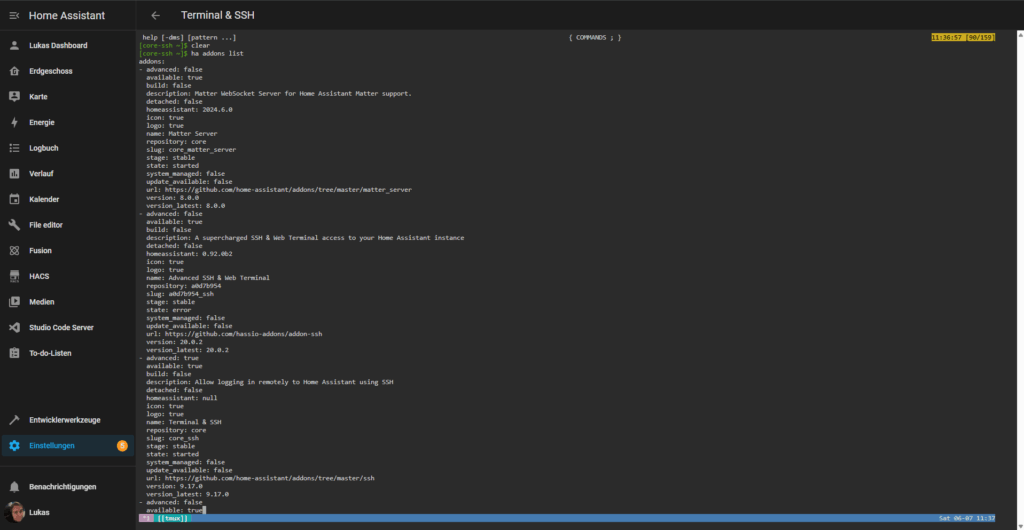The image size is (1024, 530).
Task: Click the 'clear' command line
Action: 174,46
